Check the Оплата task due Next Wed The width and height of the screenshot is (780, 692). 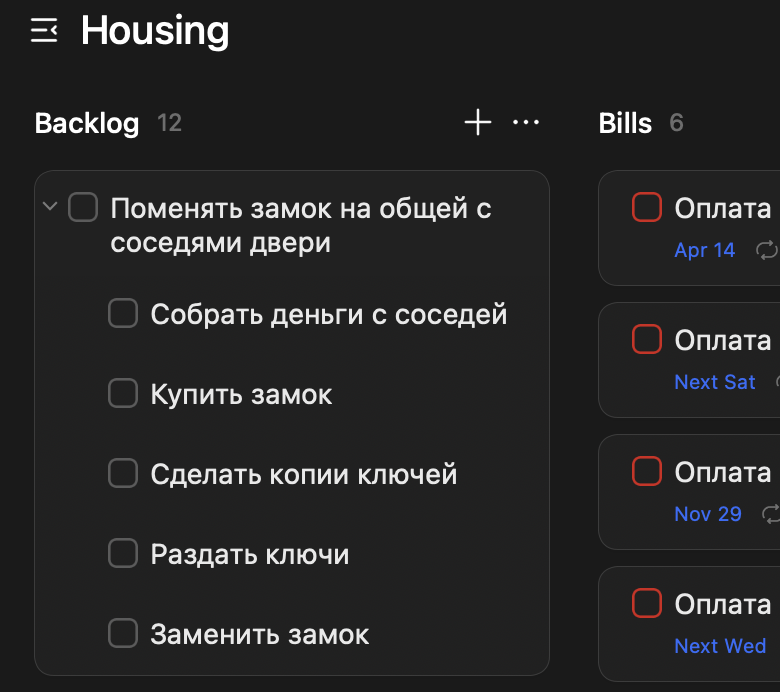tap(647, 603)
